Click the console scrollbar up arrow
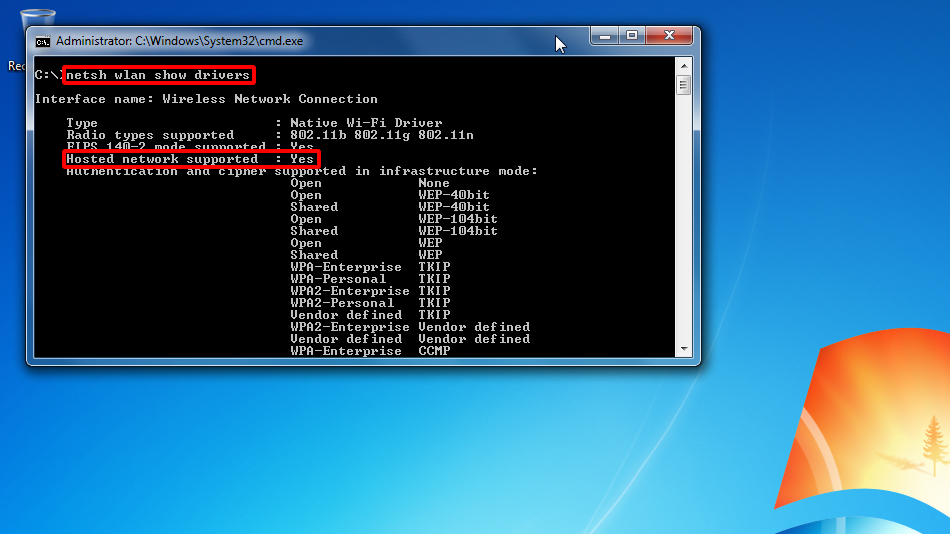The height and width of the screenshot is (534, 950). point(684,66)
